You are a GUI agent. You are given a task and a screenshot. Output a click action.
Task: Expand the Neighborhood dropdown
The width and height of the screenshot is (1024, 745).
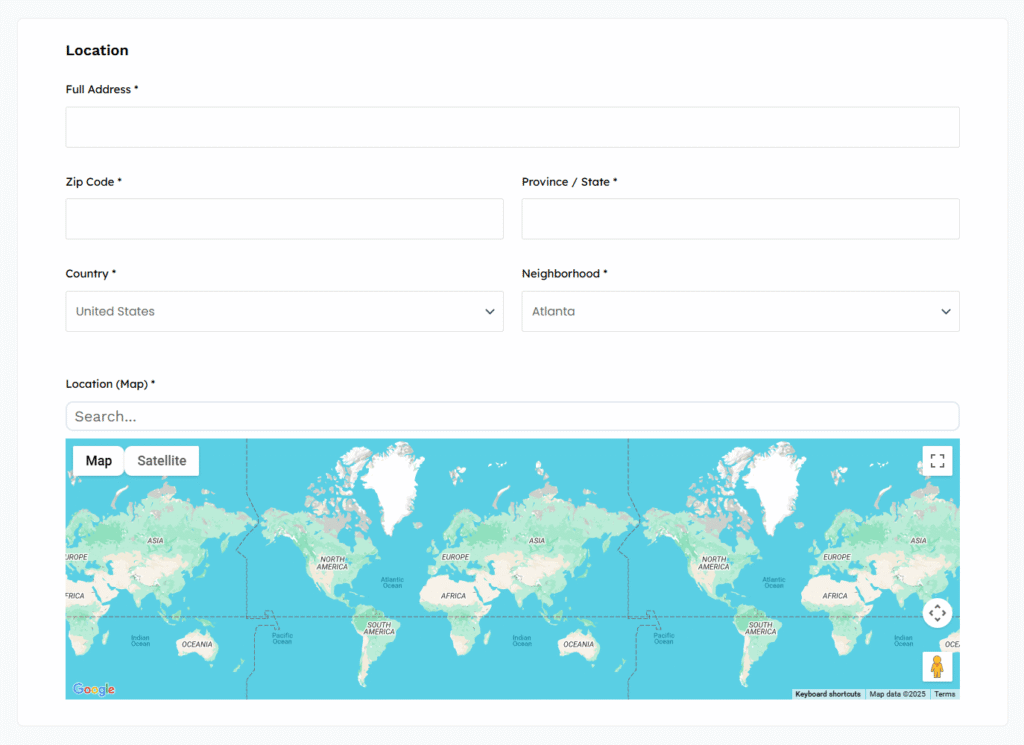click(x=740, y=312)
